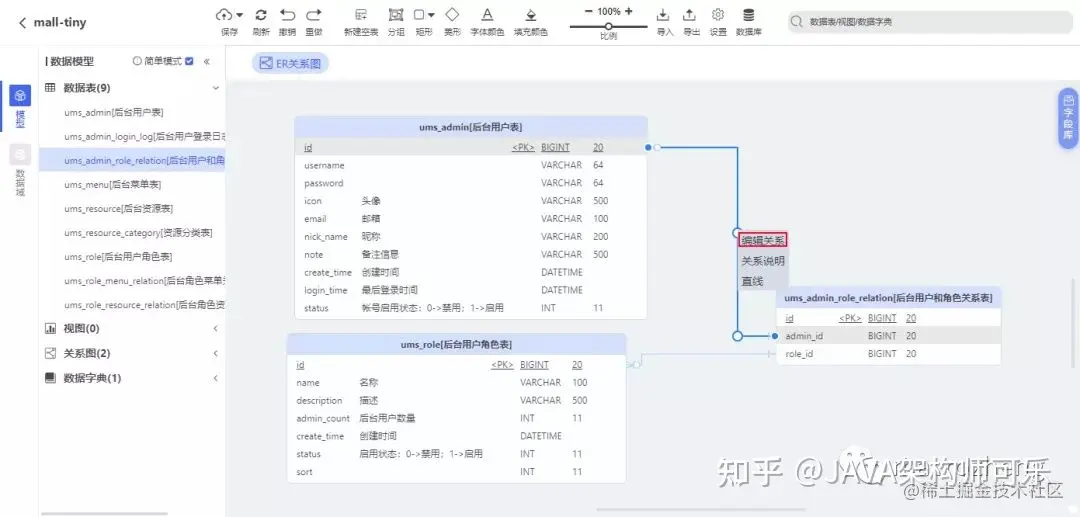Click the 导入 import icon
1080x517 pixels.
pos(663,14)
